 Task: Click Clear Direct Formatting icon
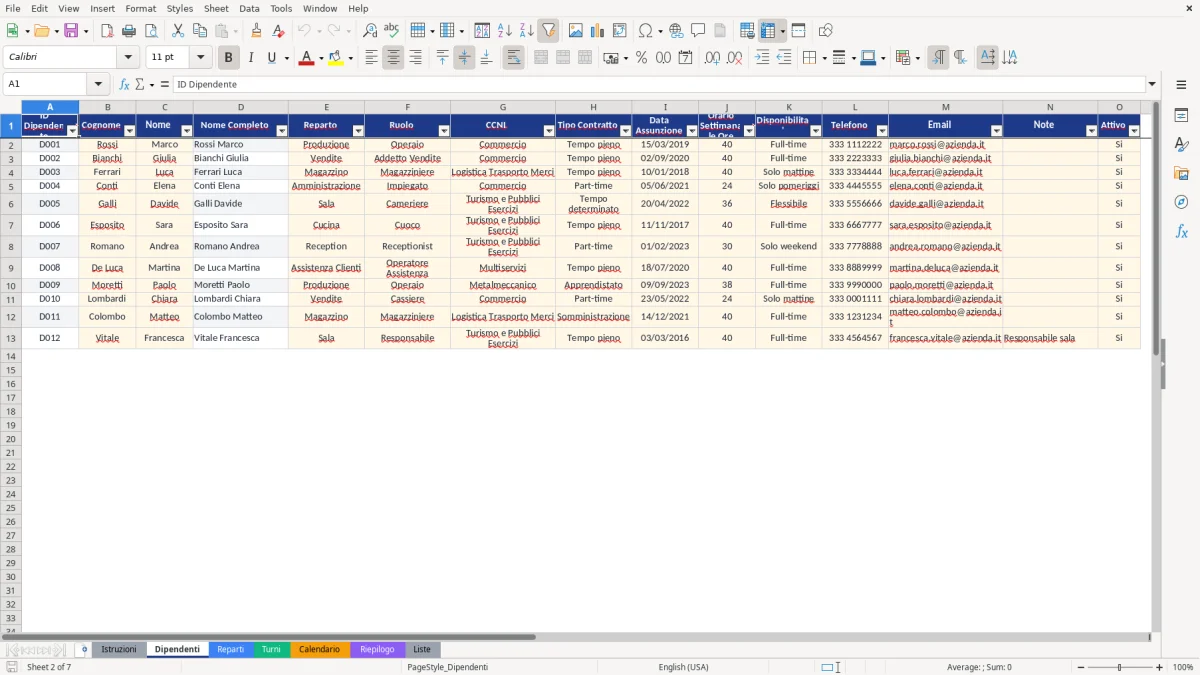(278, 31)
